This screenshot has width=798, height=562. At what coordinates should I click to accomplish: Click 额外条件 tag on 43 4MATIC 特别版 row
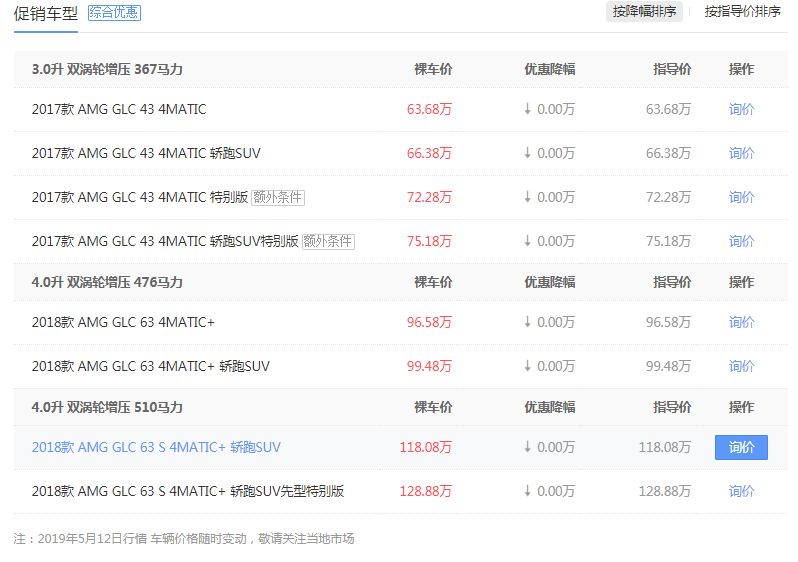click(x=278, y=198)
